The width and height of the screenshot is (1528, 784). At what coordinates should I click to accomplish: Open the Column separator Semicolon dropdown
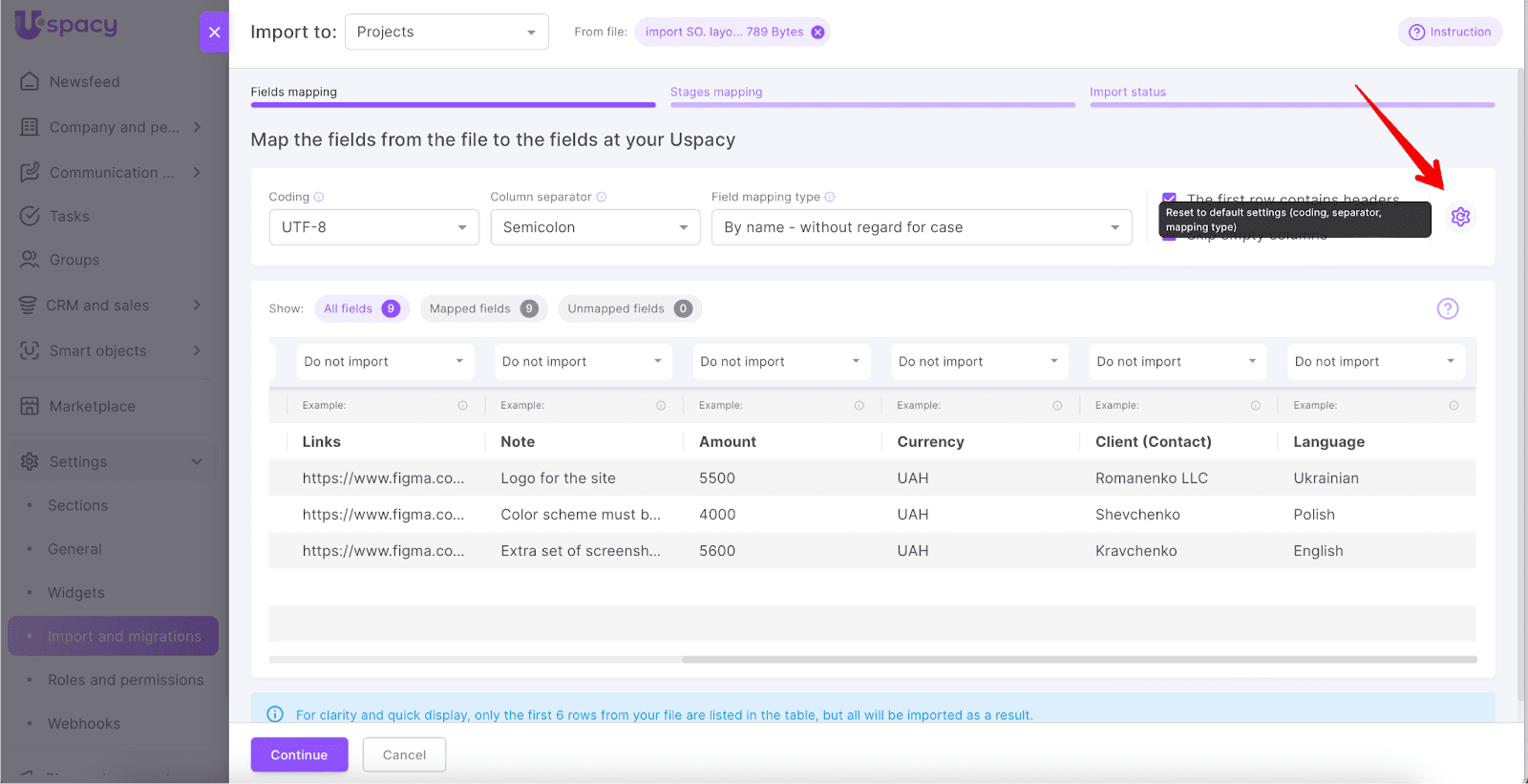pos(595,227)
